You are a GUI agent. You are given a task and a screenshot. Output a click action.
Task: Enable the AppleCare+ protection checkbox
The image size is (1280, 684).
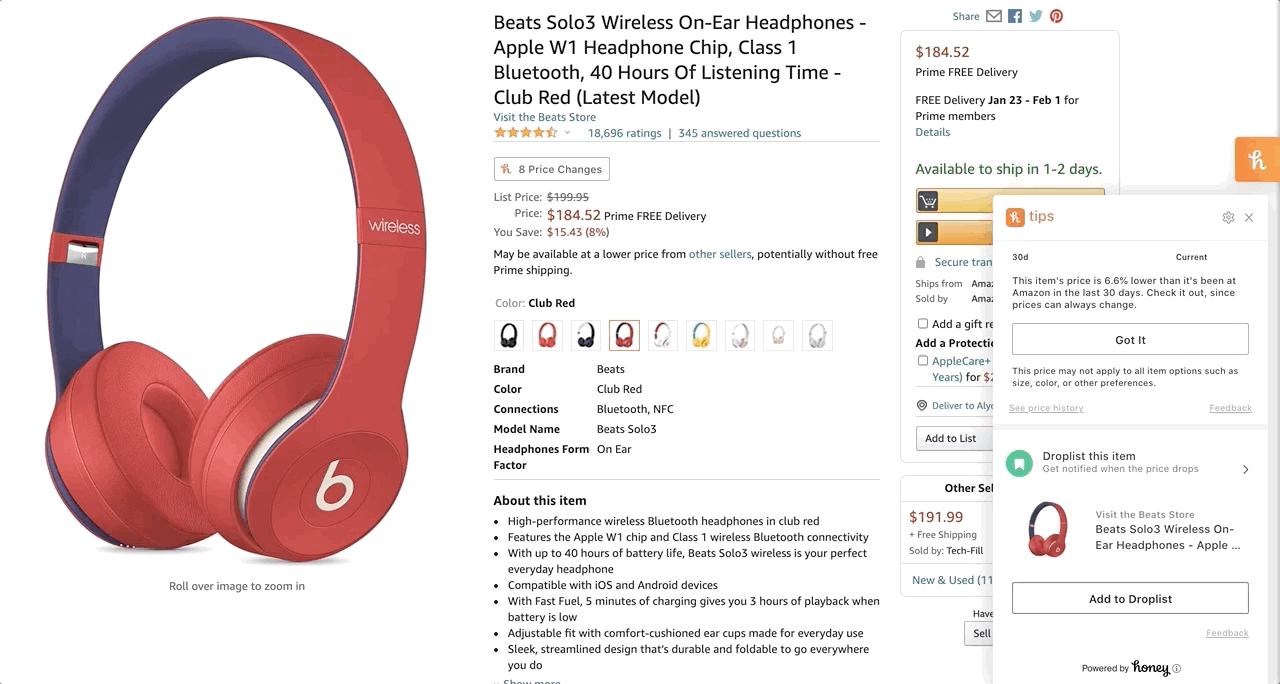click(x=923, y=361)
